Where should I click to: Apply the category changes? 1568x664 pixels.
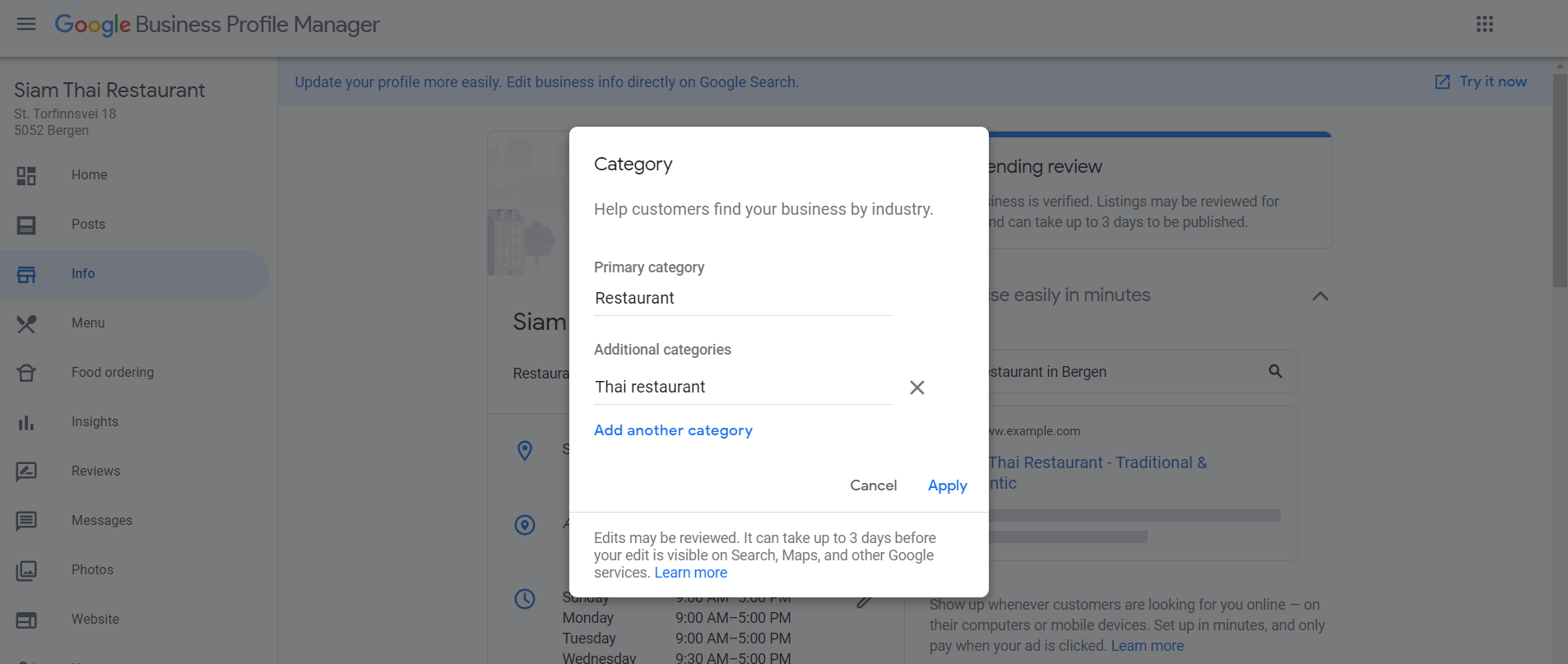[948, 485]
